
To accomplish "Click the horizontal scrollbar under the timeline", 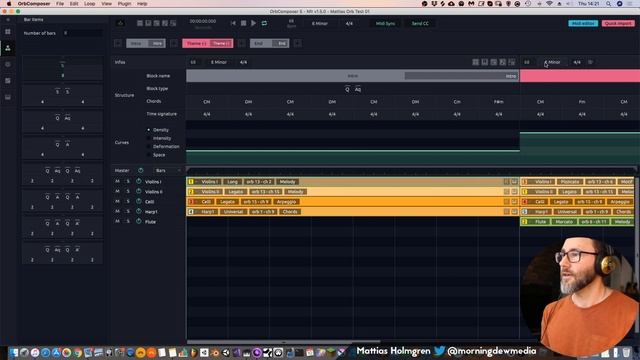I will point(284,342).
